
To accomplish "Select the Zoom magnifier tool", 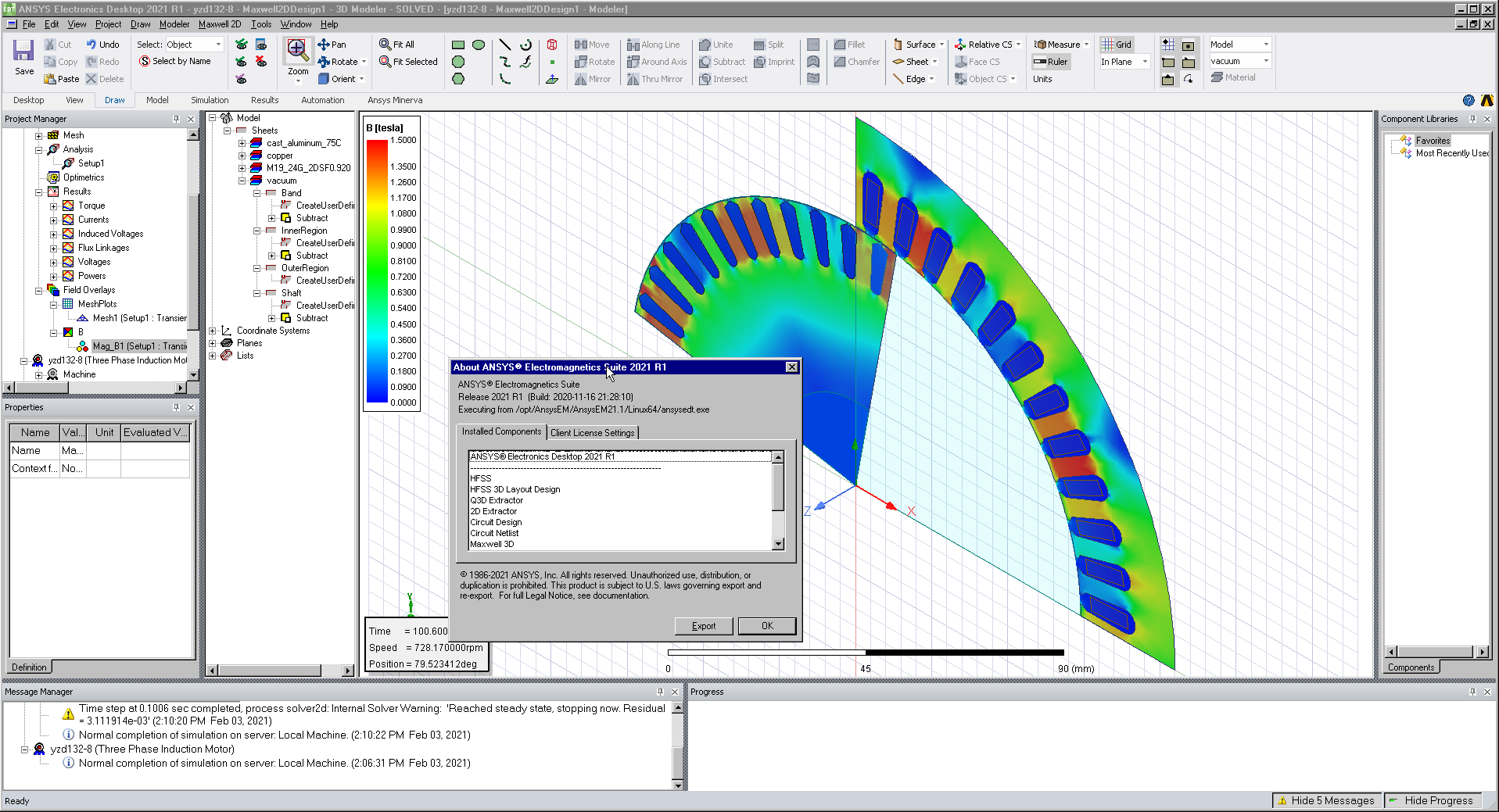I will pos(297,50).
